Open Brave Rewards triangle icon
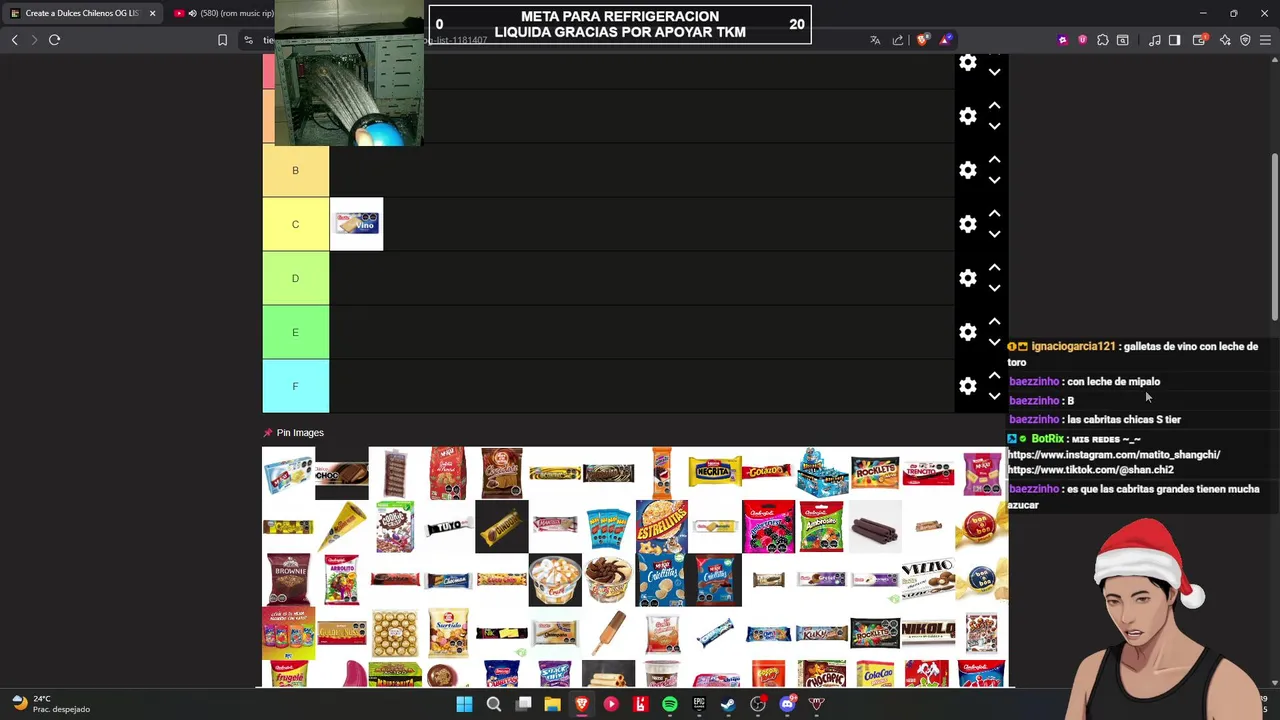This screenshot has height=720, width=1280. (x=945, y=40)
